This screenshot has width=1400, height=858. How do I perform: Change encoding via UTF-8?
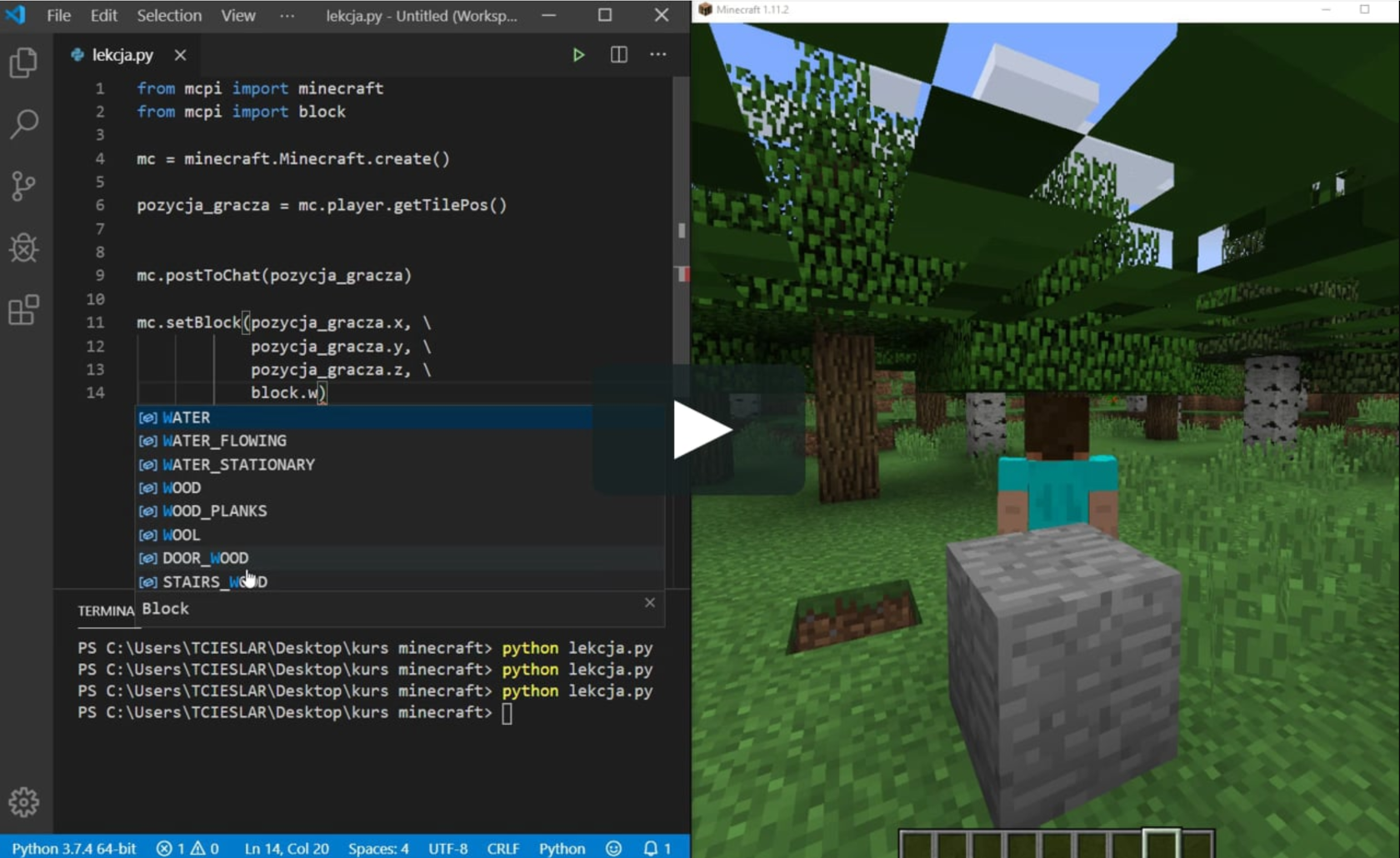[448, 848]
